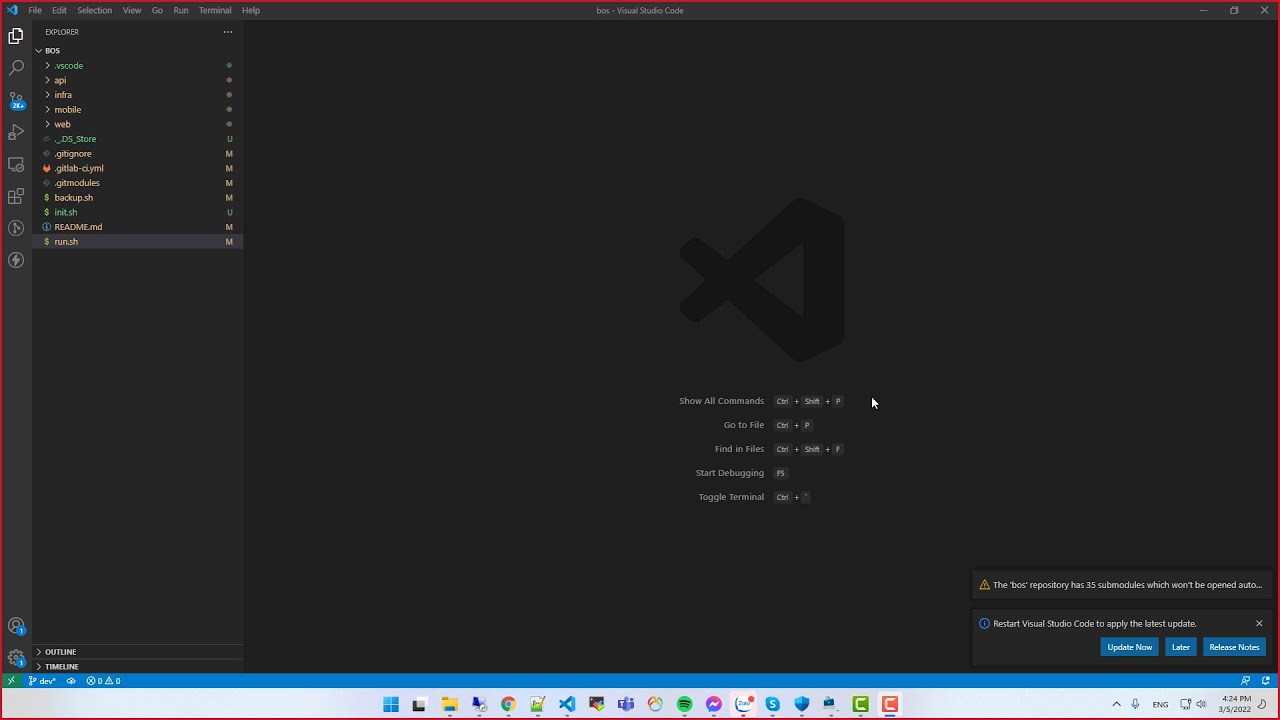Expand the .vscode folder

coord(138,66)
